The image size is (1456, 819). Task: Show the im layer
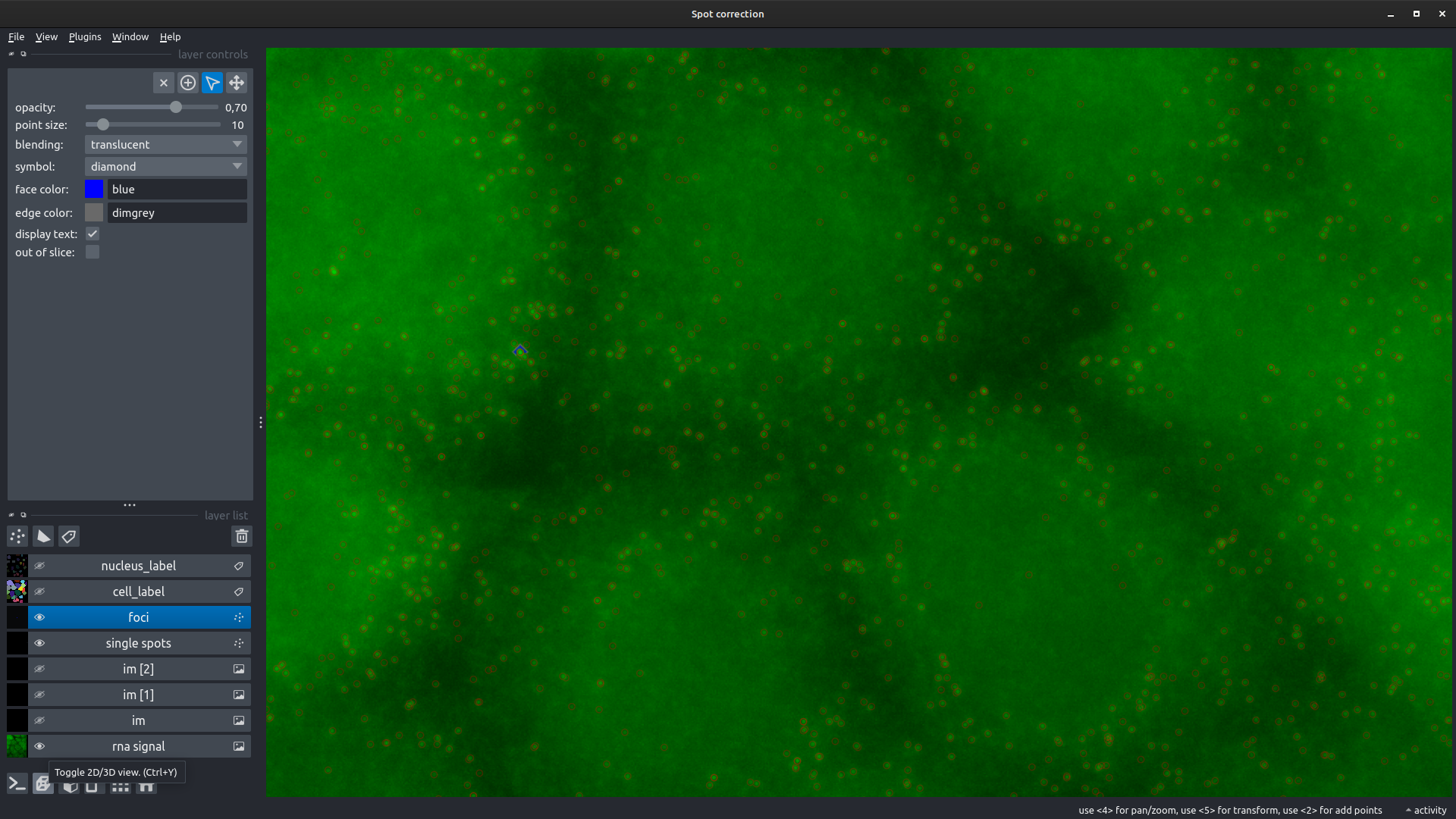(39, 721)
